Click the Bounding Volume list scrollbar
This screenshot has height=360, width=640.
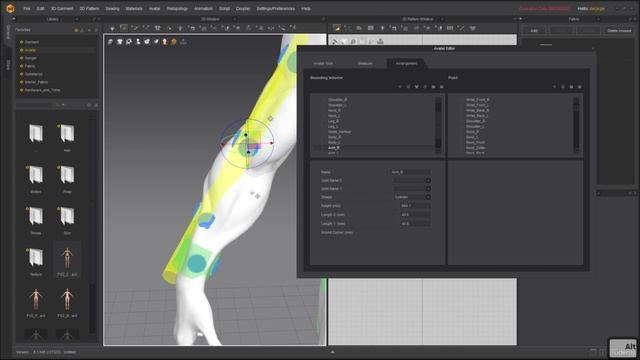pos(438,124)
